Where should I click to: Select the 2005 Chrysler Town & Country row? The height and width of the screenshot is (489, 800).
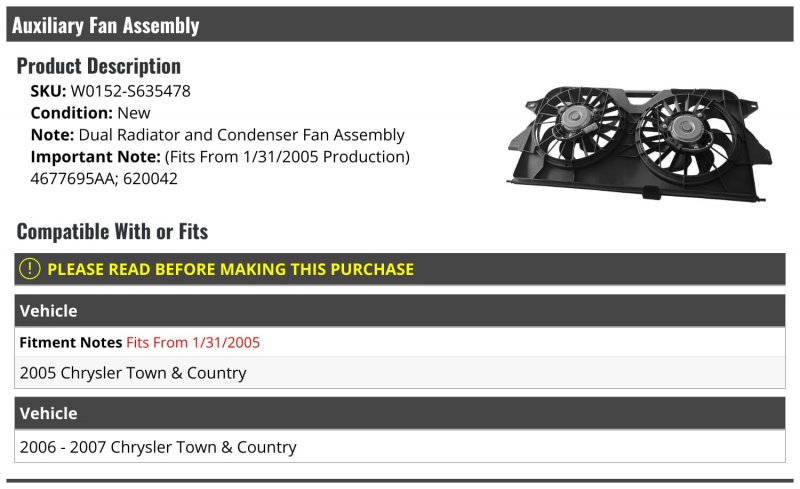click(x=399, y=373)
